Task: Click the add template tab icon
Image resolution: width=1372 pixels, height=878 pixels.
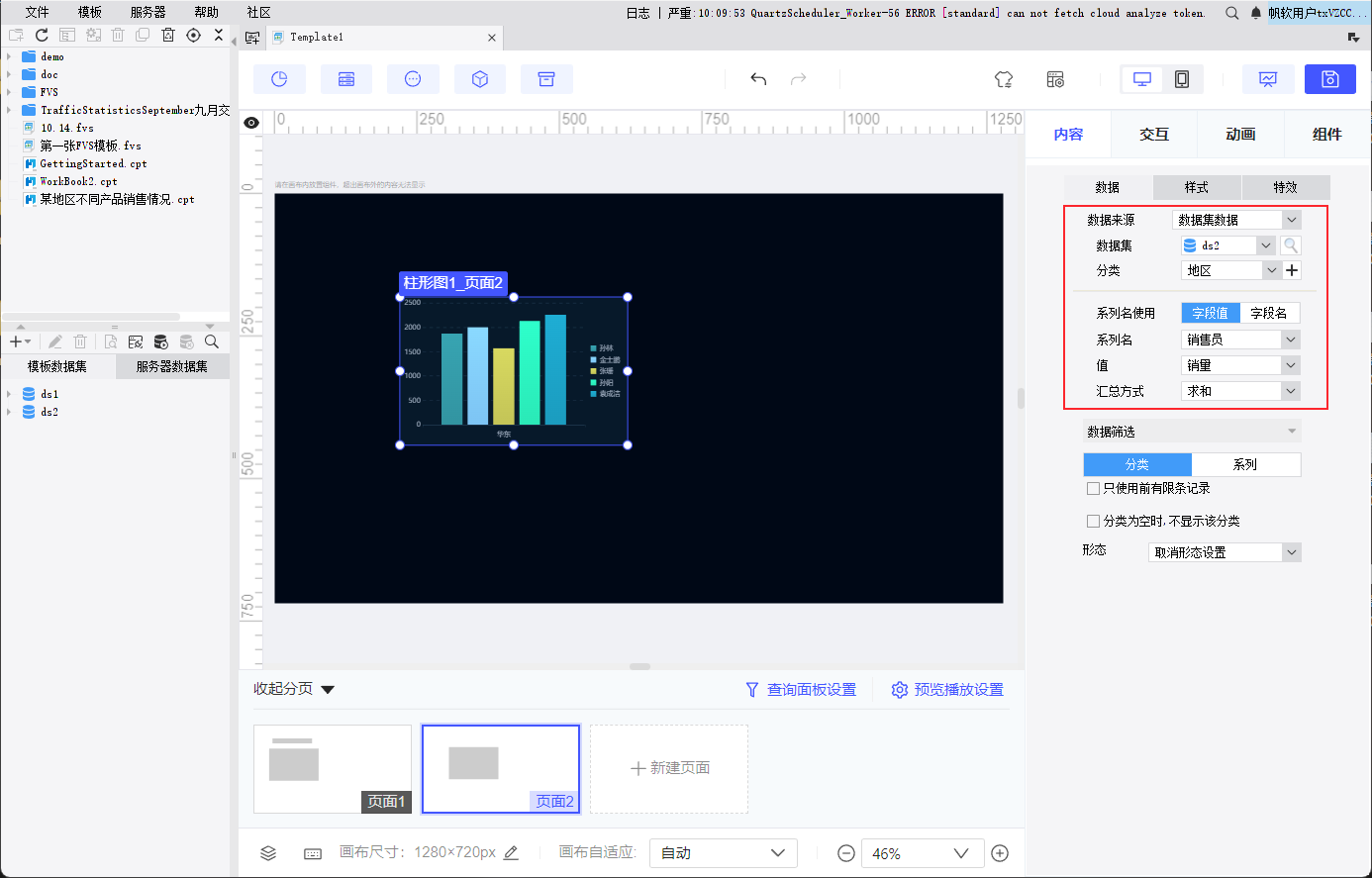Action: pos(251,38)
